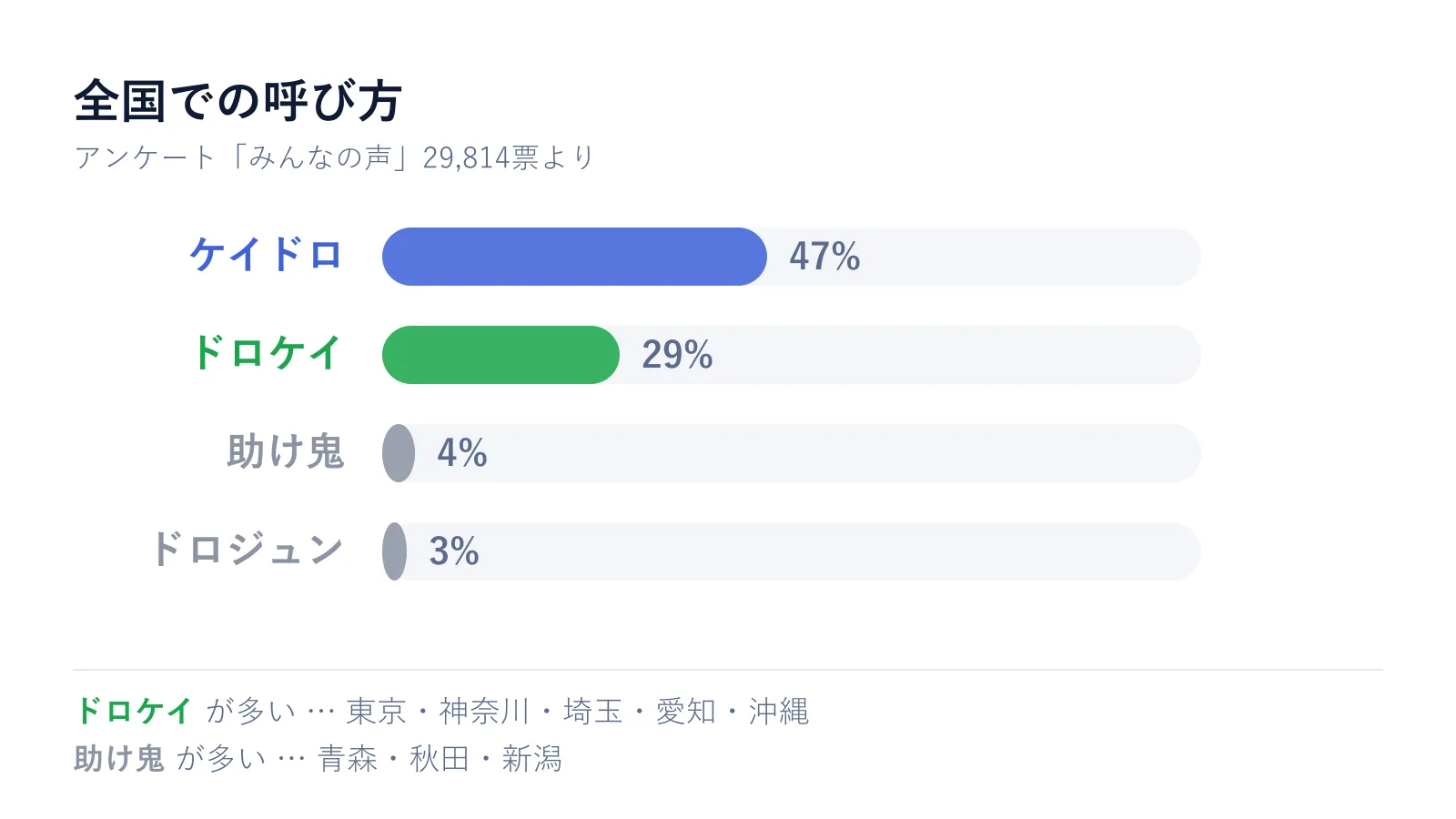
Task: Click the subtitle アンケート「みんなの声」29,814票より
Action: [x=334, y=157]
